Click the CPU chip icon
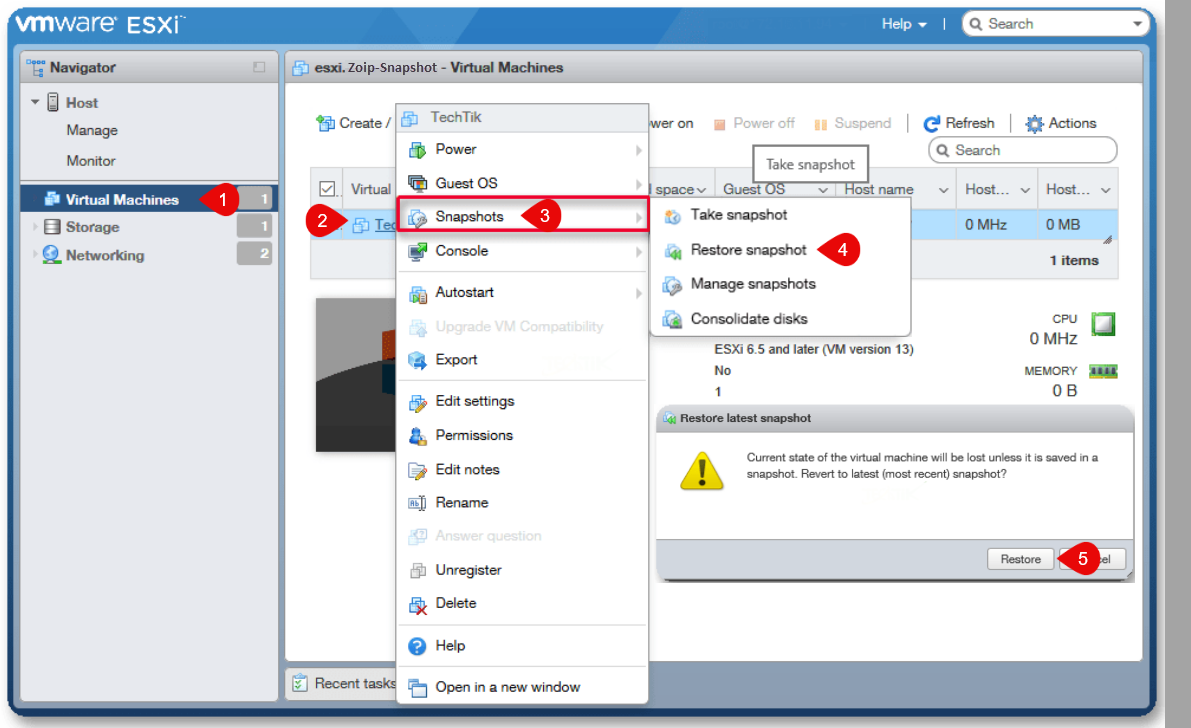This screenshot has width=1191, height=728. point(1103,324)
